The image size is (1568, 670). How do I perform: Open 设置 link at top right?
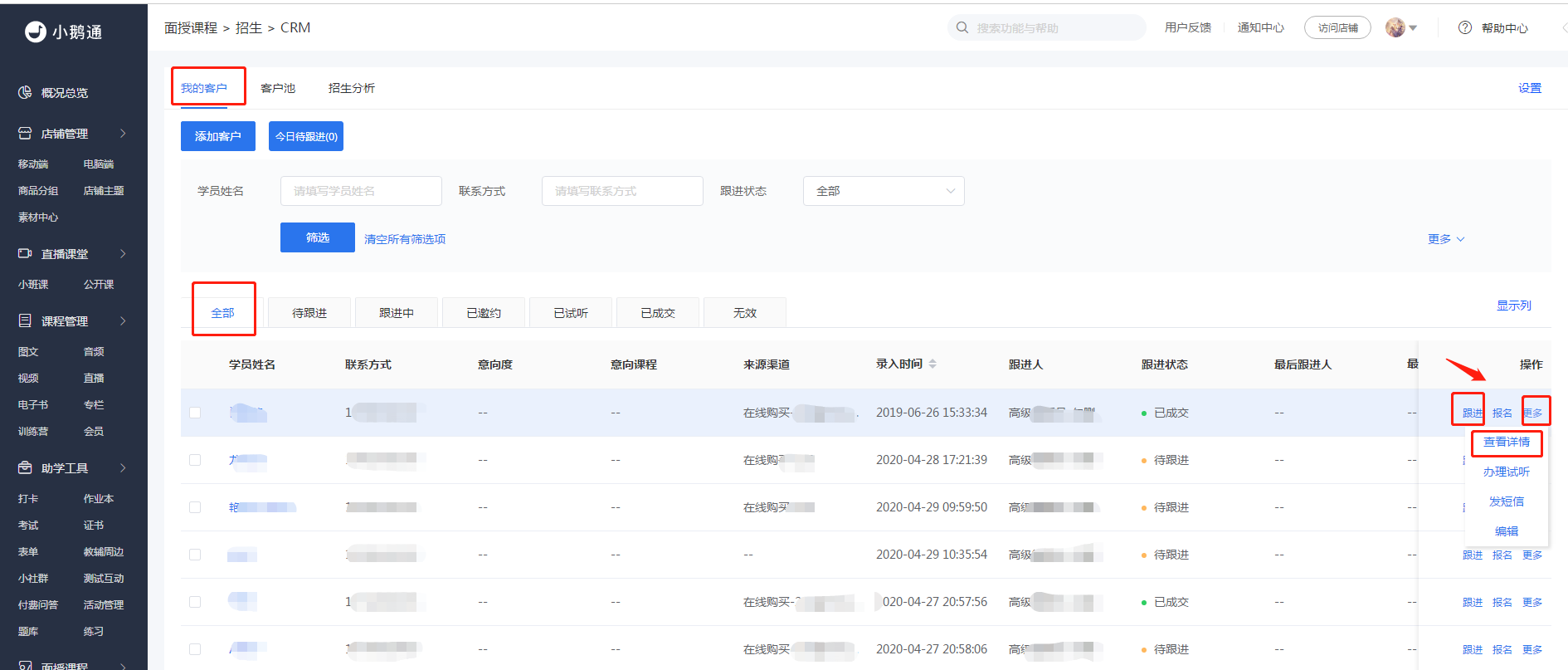[1530, 88]
